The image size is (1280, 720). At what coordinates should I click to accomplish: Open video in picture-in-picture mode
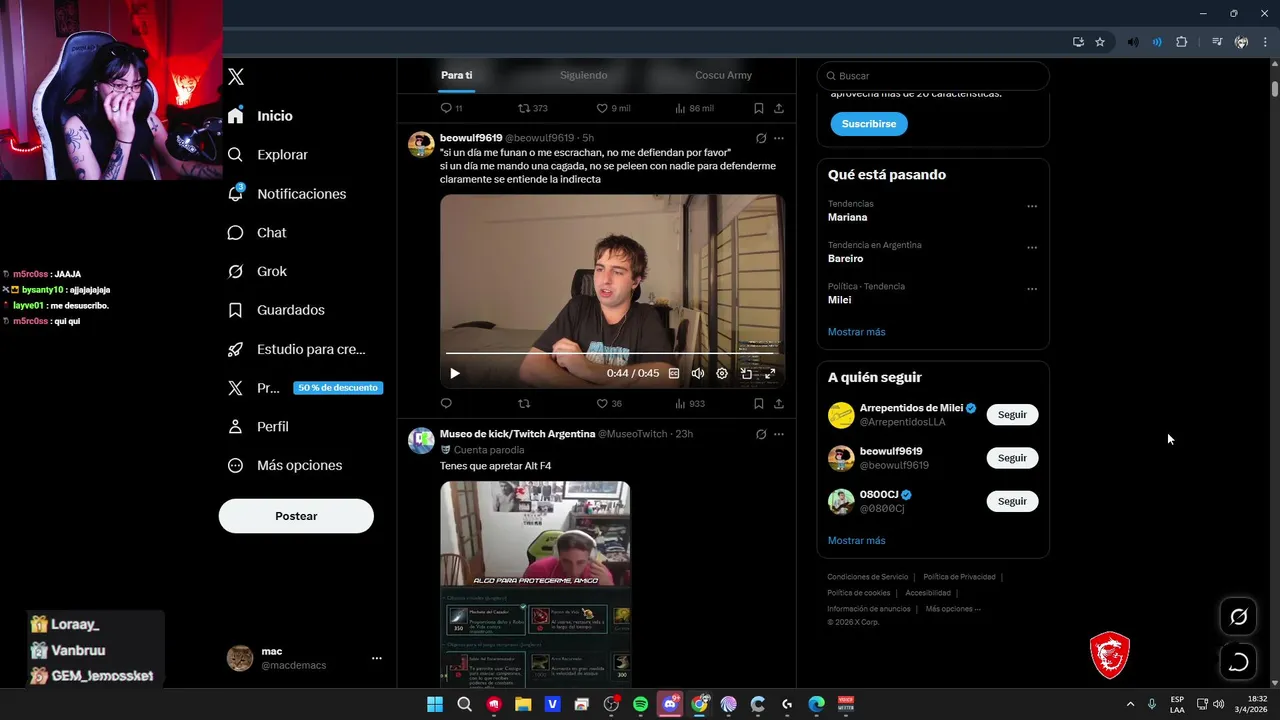pos(746,373)
